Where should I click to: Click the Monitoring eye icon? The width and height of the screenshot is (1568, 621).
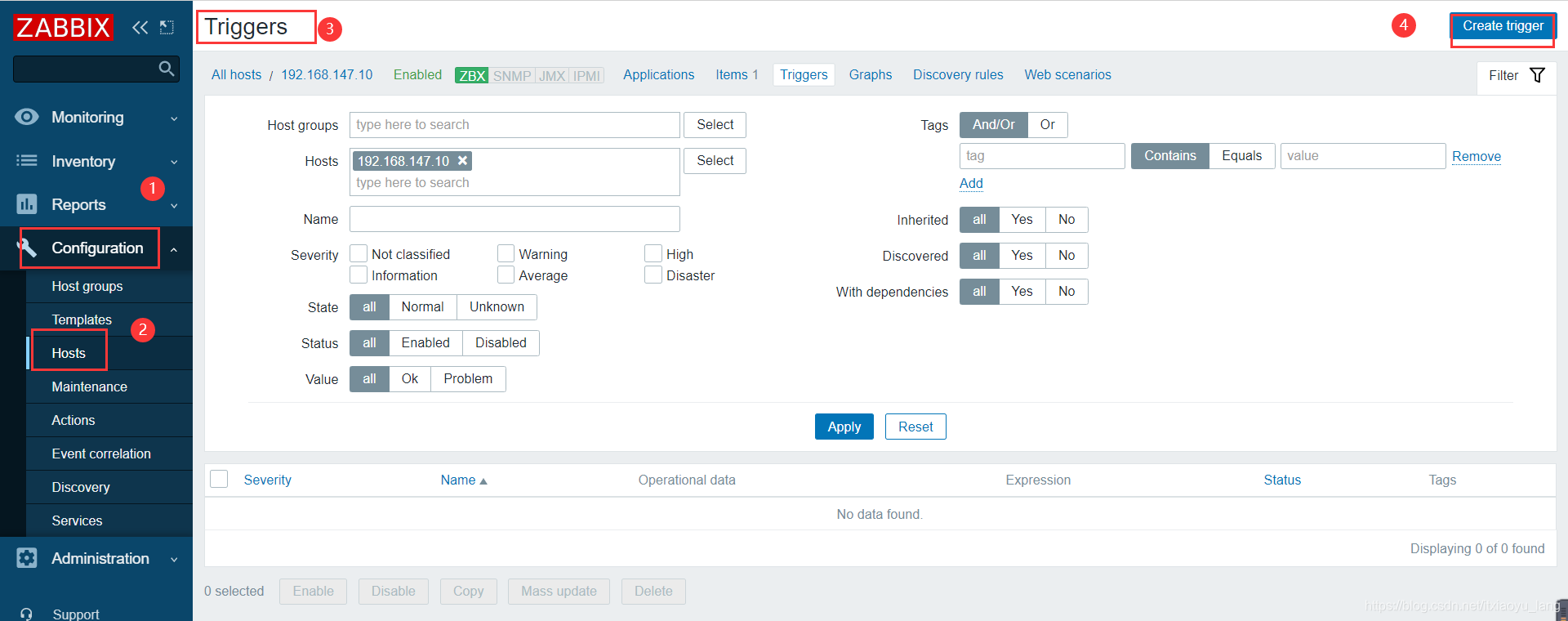[x=26, y=117]
